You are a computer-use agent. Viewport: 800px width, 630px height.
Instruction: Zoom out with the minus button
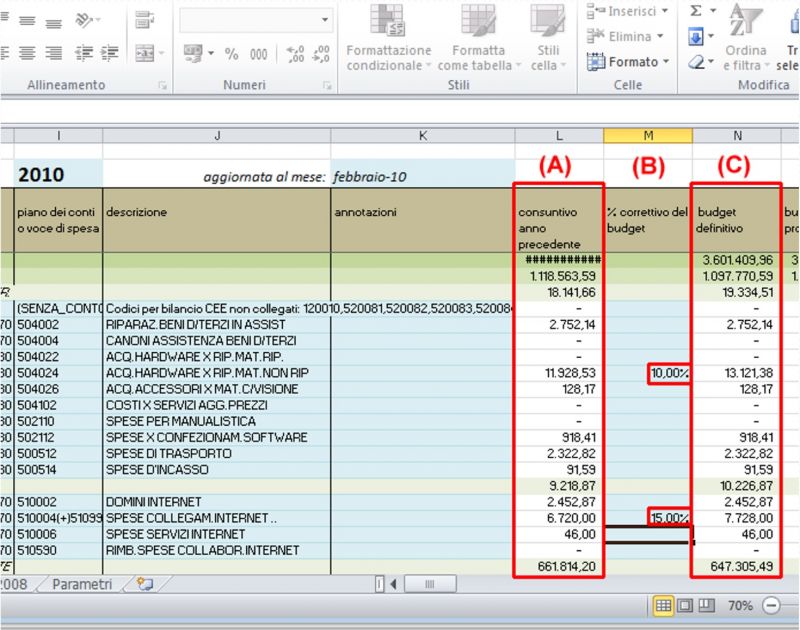pyautogui.click(x=771, y=606)
